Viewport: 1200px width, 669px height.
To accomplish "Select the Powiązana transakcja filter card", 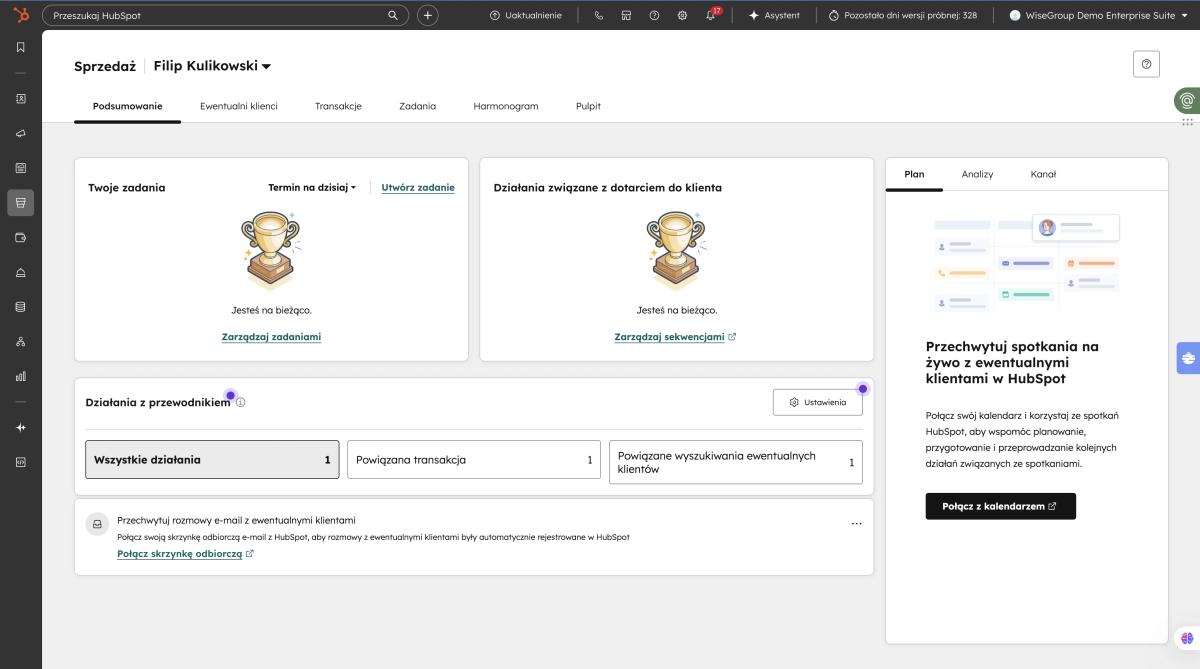I will (474, 460).
